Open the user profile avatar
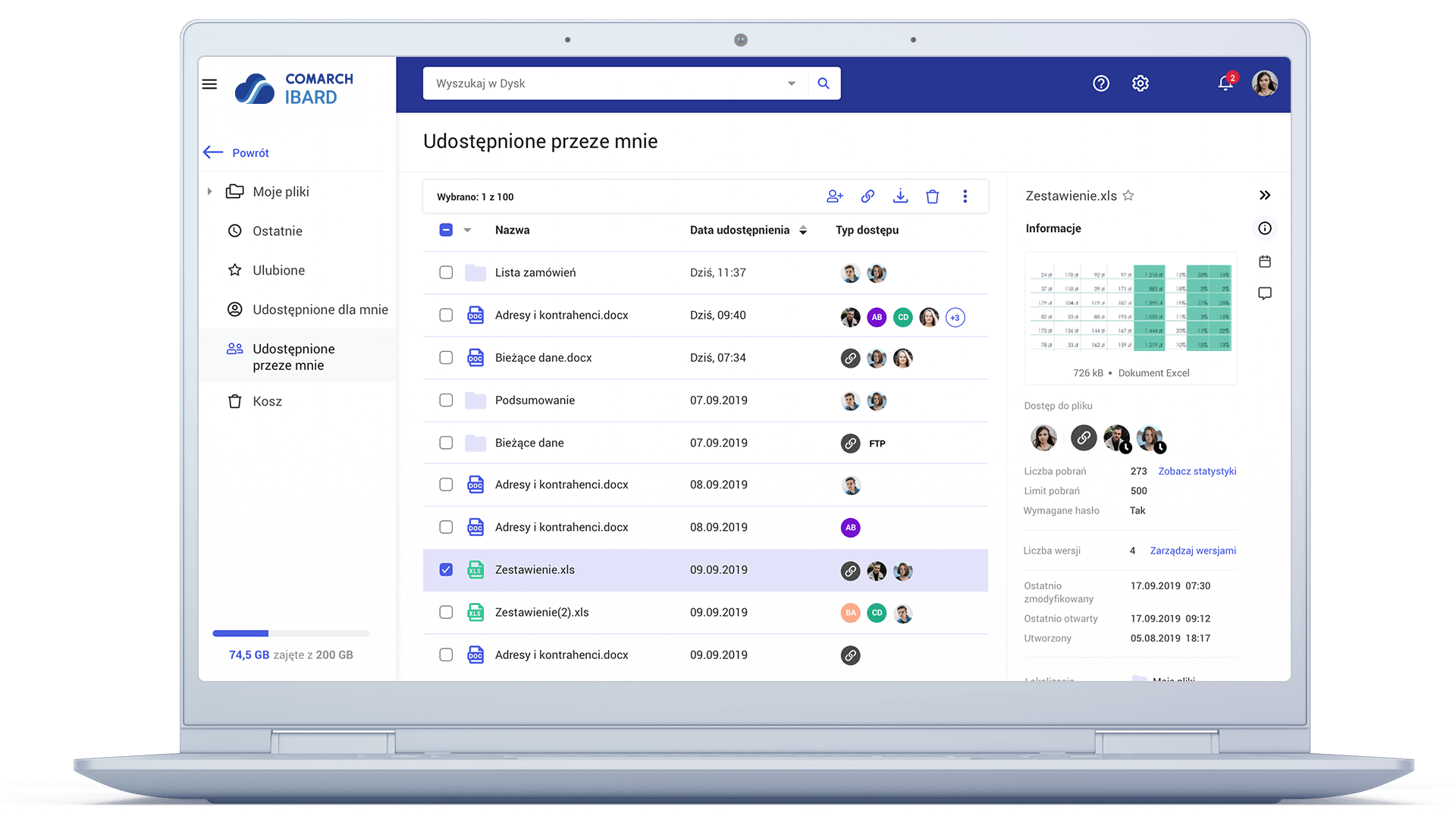This screenshot has height=819, width=1456. (x=1265, y=83)
